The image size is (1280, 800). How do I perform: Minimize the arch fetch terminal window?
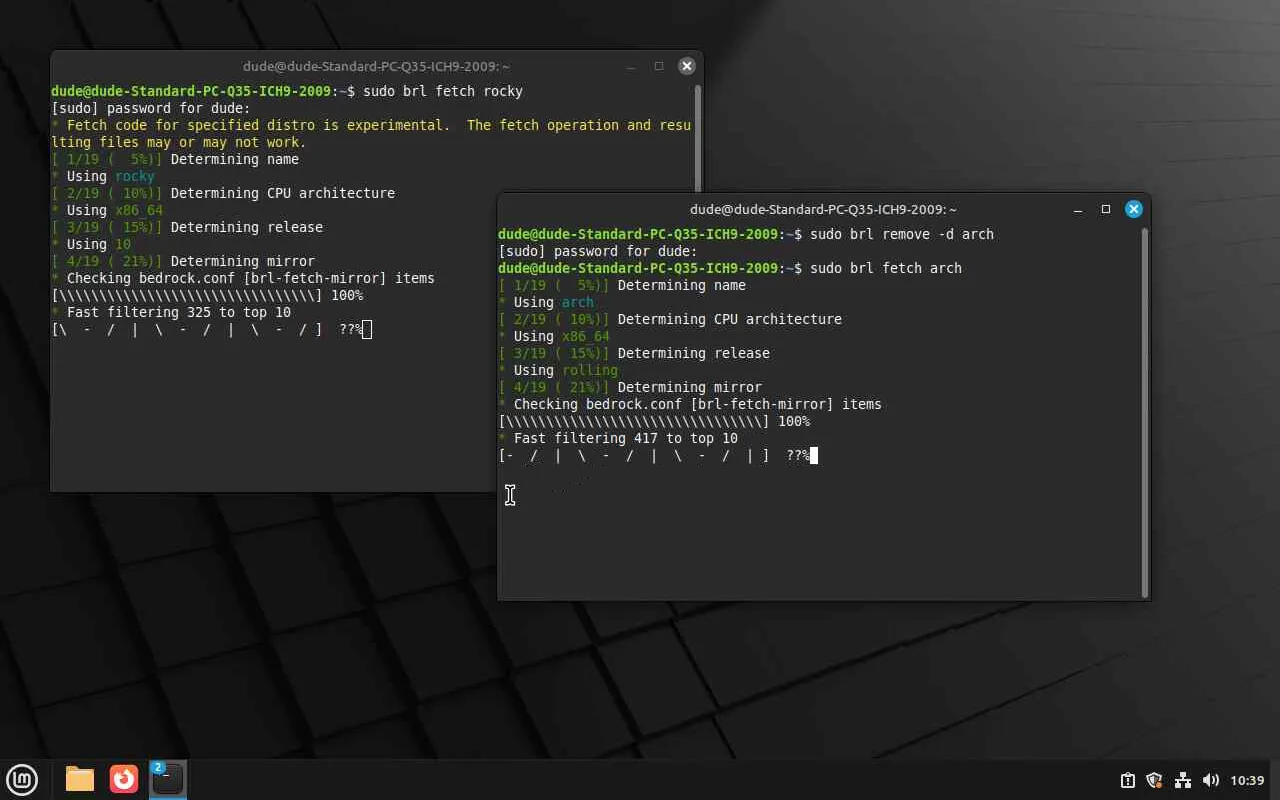(1078, 209)
